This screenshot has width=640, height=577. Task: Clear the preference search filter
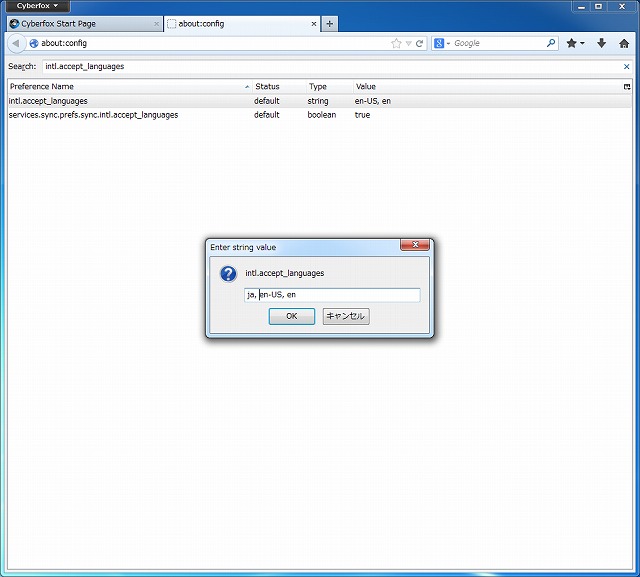[x=627, y=67]
